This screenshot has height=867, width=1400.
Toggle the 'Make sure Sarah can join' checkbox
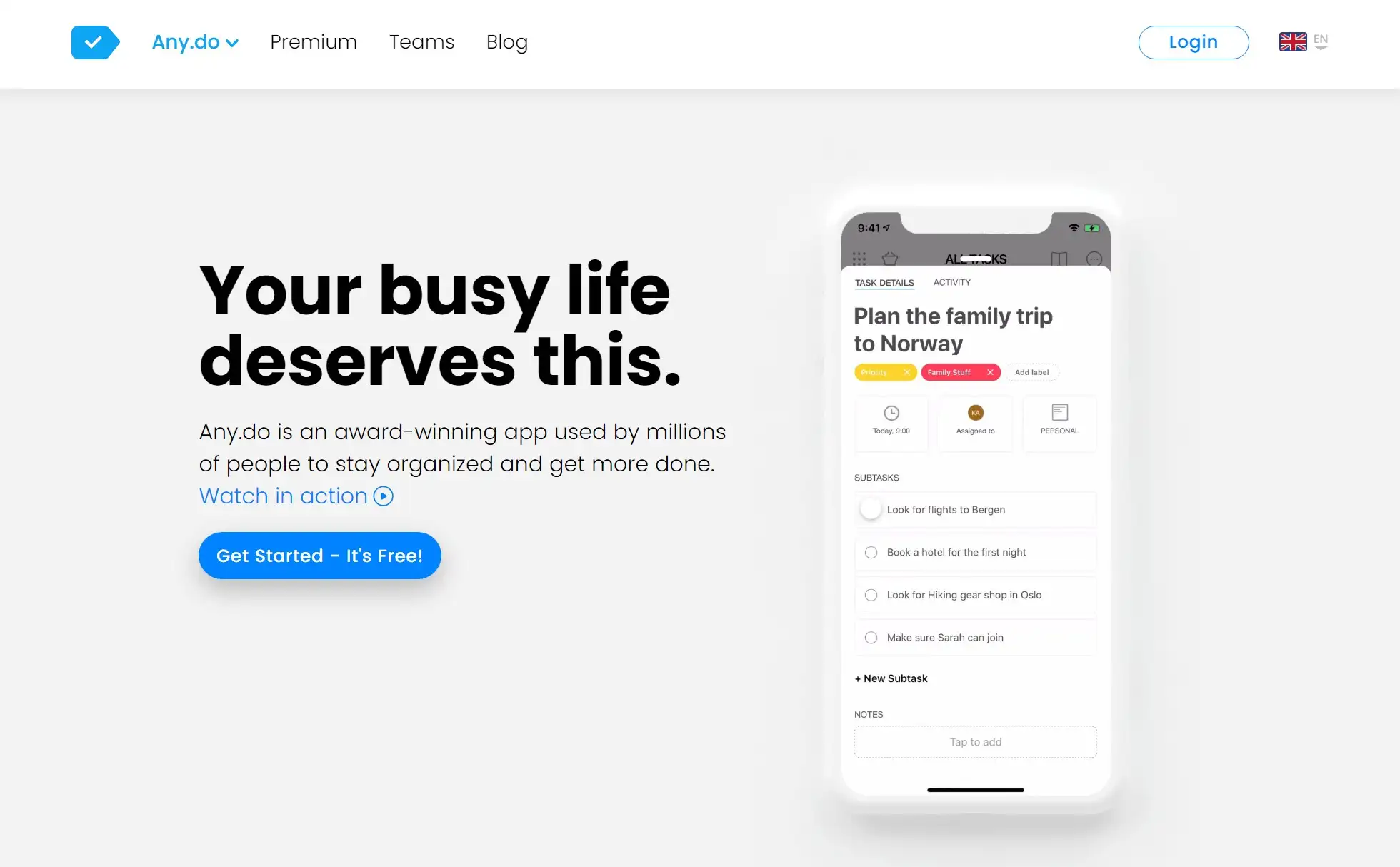tap(870, 637)
